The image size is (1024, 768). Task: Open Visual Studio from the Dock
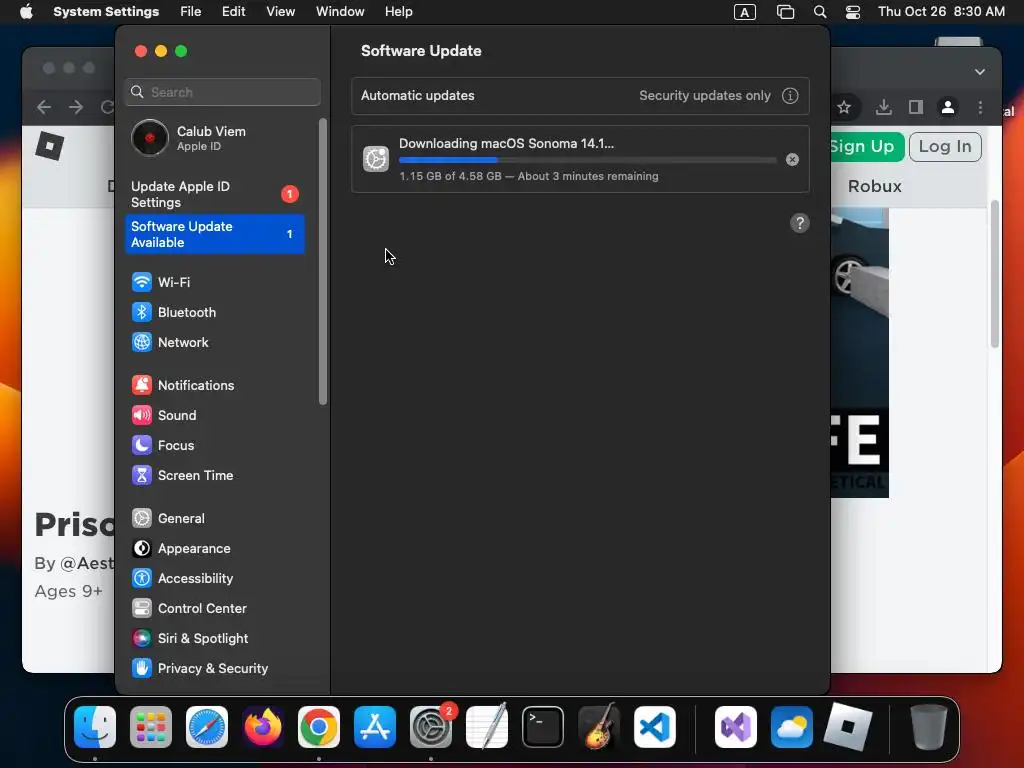coord(736,727)
